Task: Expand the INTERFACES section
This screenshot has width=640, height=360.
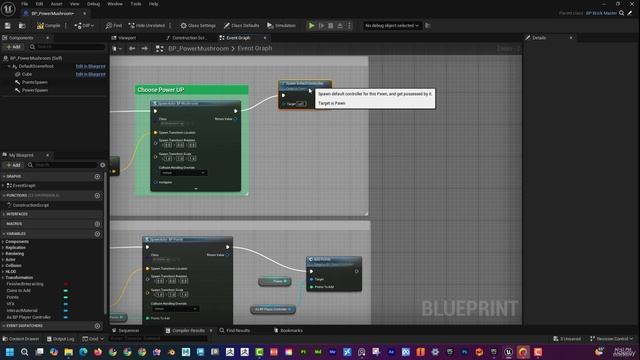Action: coord(4,214)
